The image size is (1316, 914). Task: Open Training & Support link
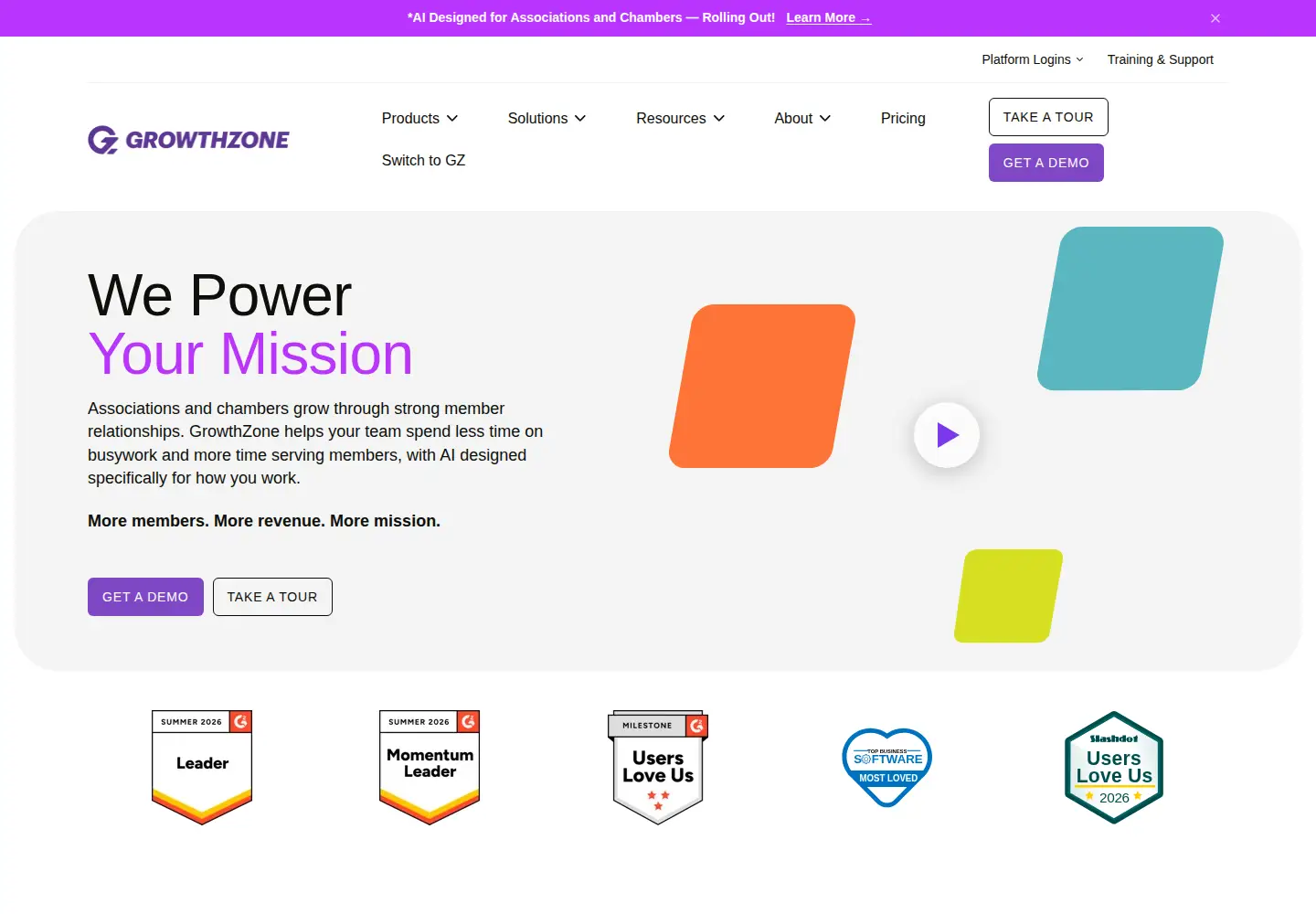point(1161,59)
